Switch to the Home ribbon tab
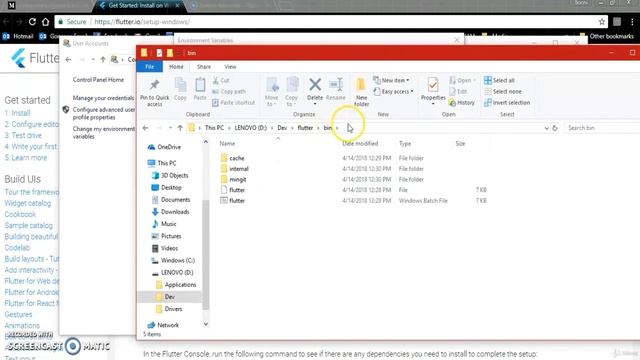640x360 pixels. click(x=176, y=67)
